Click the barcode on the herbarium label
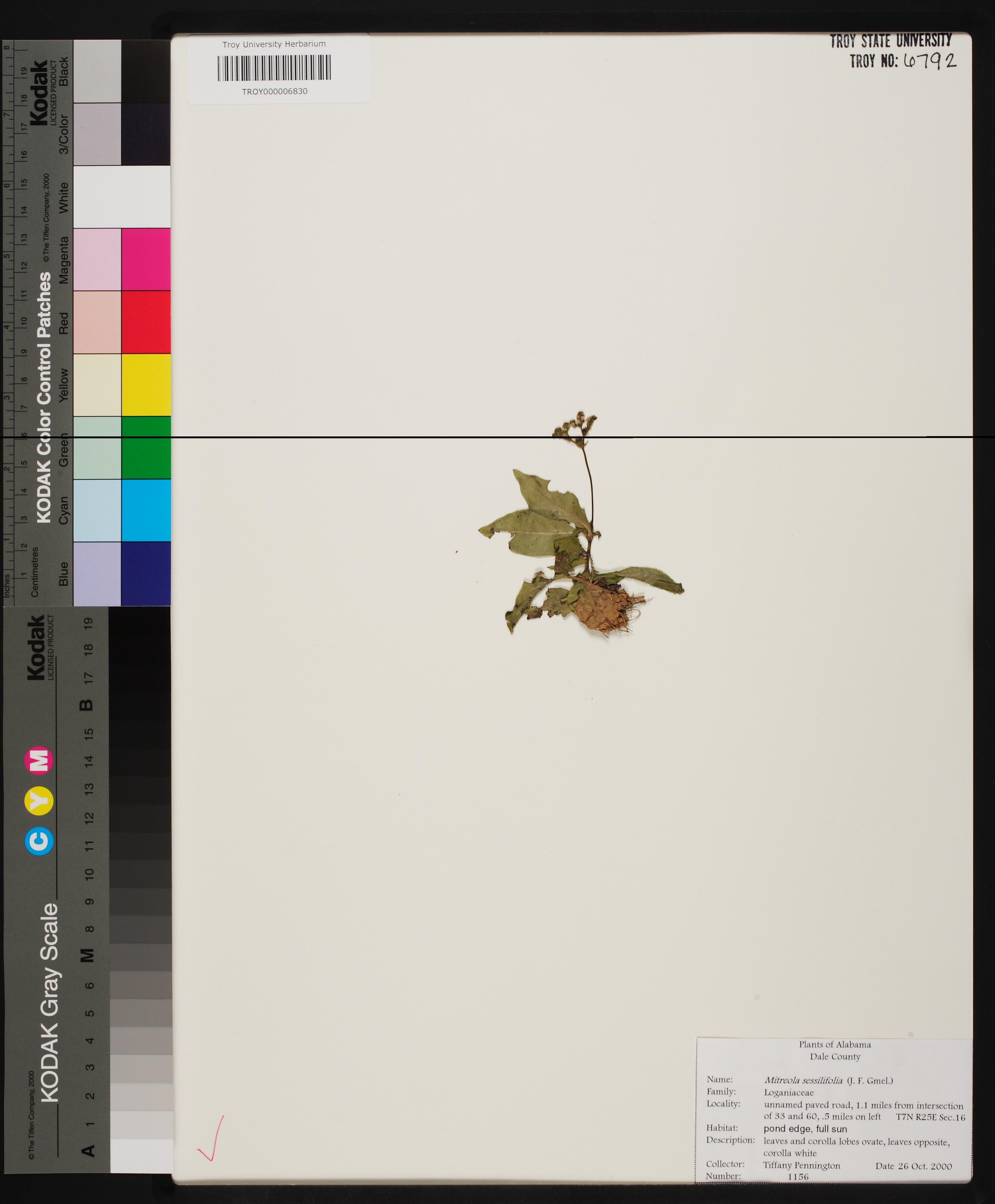Screen dimensions: 995x1204 (274, 68)
